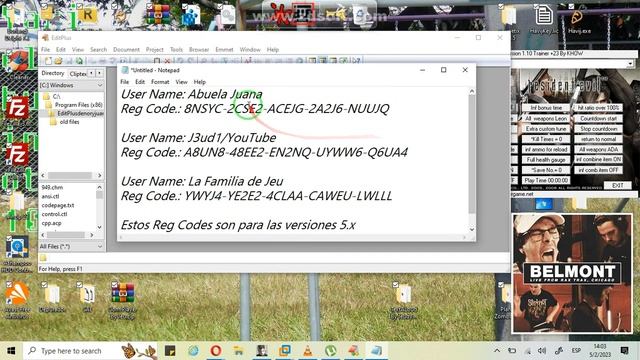Click red X delete icon in EditPlus toolbar
Viewport: 640px width, 360px height.
click(167, 61)
